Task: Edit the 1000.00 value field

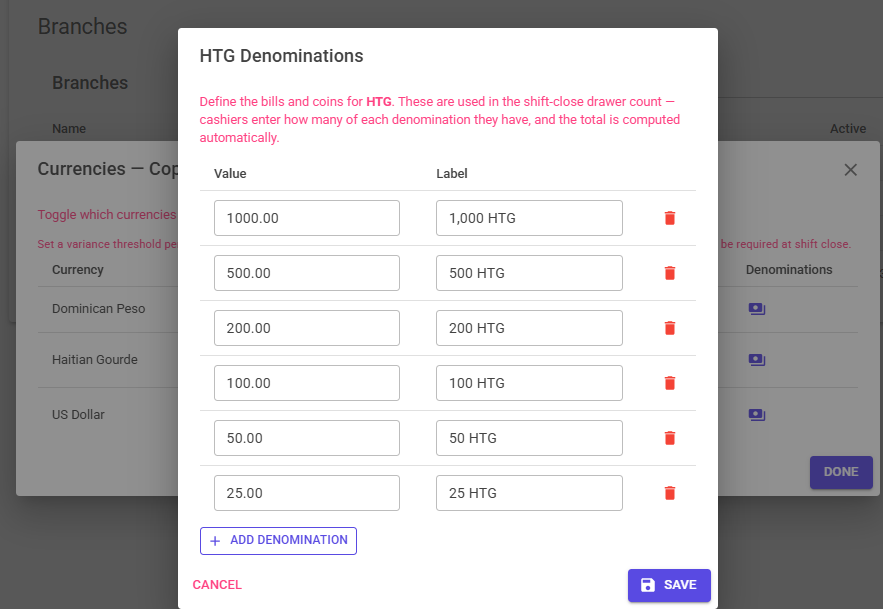Action: coord(307,218)
